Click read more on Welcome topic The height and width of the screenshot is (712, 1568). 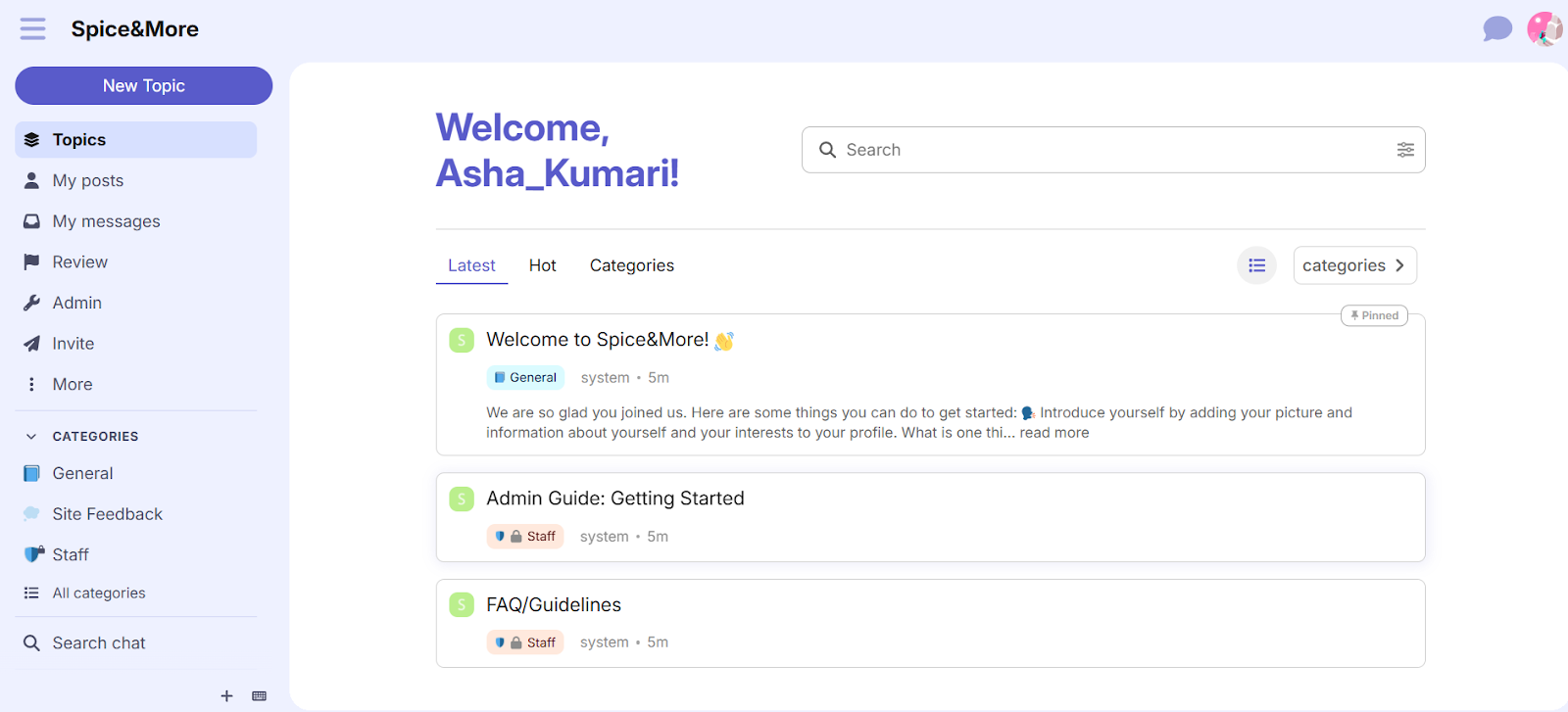[1054, 433]
